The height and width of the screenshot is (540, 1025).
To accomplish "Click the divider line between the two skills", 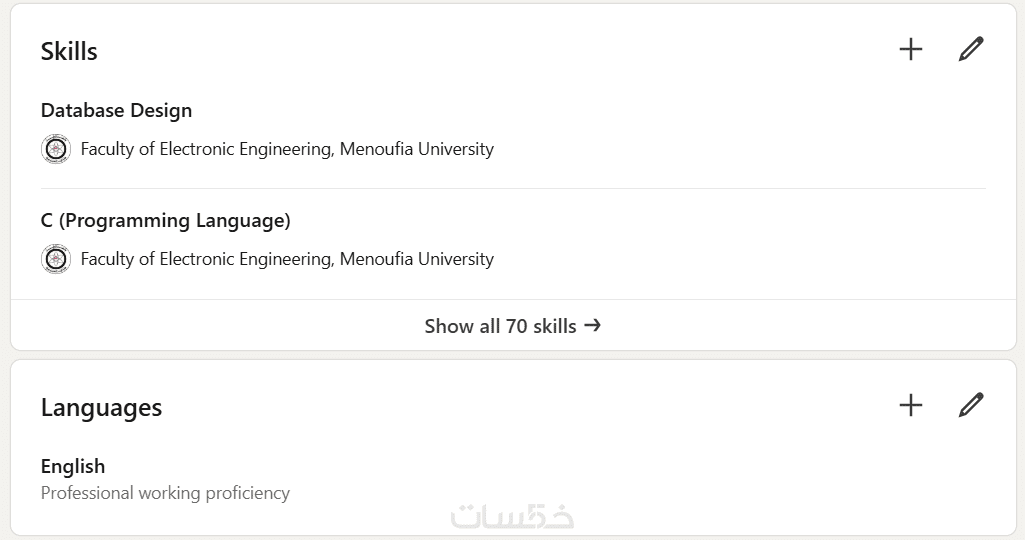I will [x=512, y=188].
